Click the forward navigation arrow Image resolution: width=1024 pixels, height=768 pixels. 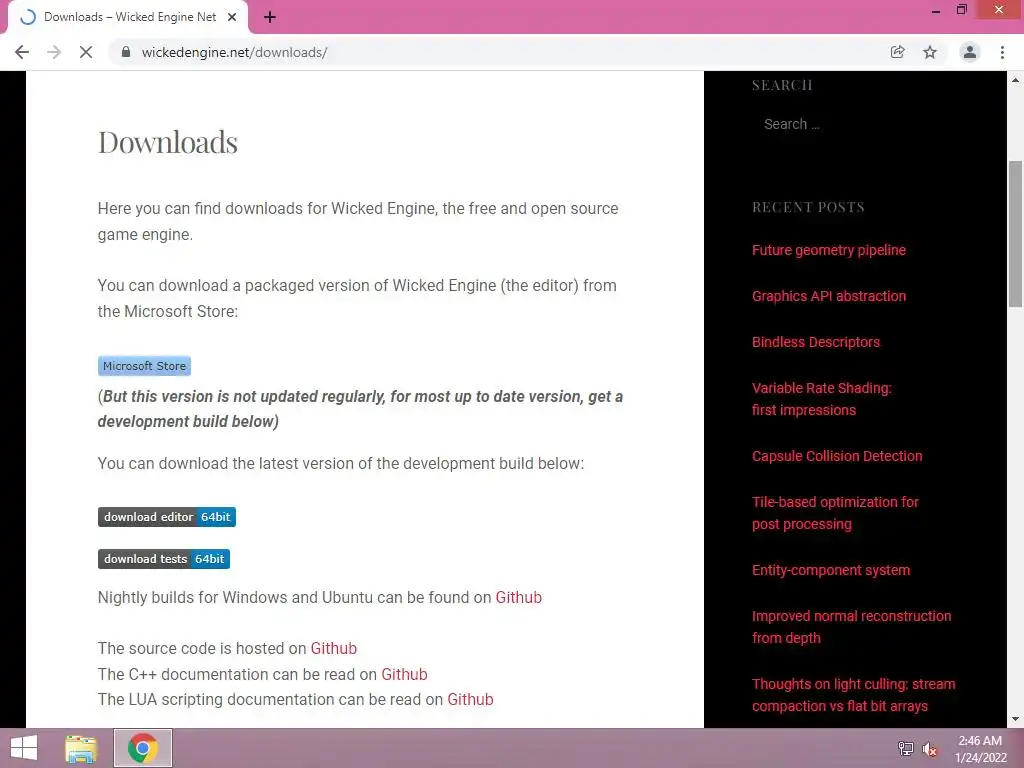pyautogui.click(x=54, y=52)
